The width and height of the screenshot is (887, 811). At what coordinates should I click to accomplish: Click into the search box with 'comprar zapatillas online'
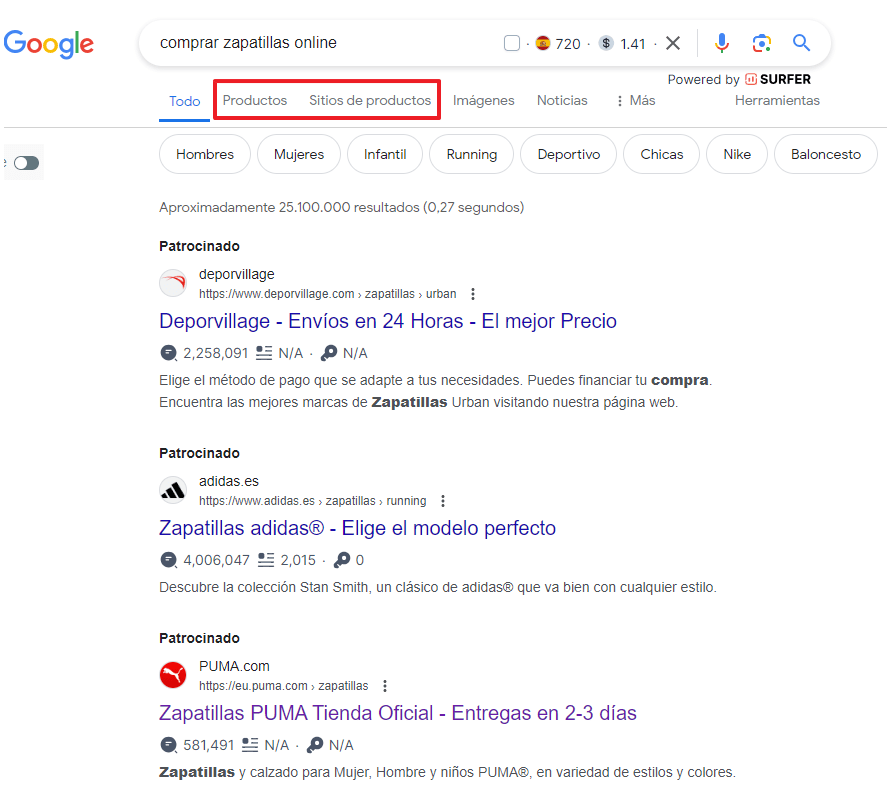click(x=248, y=43)
